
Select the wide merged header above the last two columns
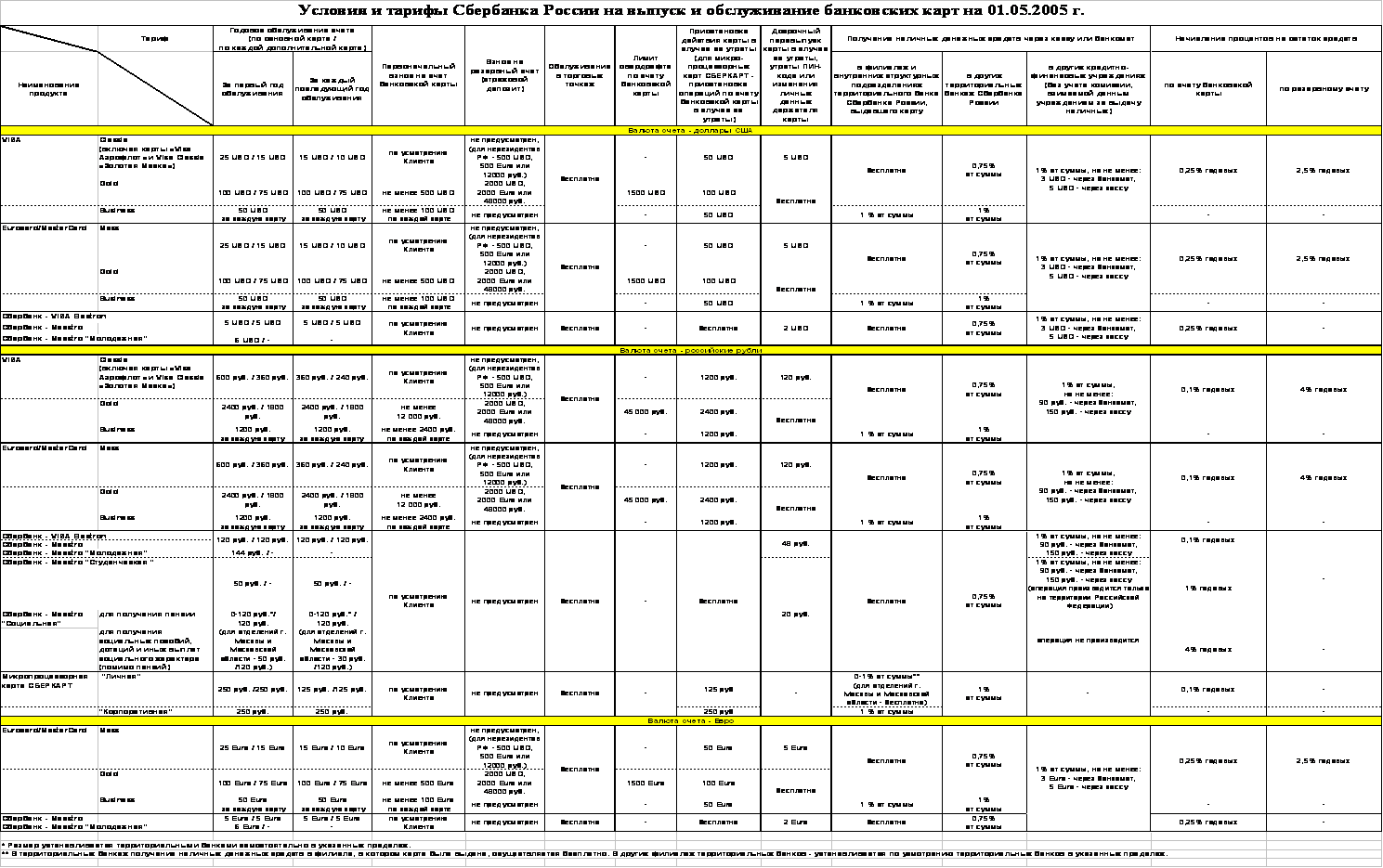coord(1265,39)
